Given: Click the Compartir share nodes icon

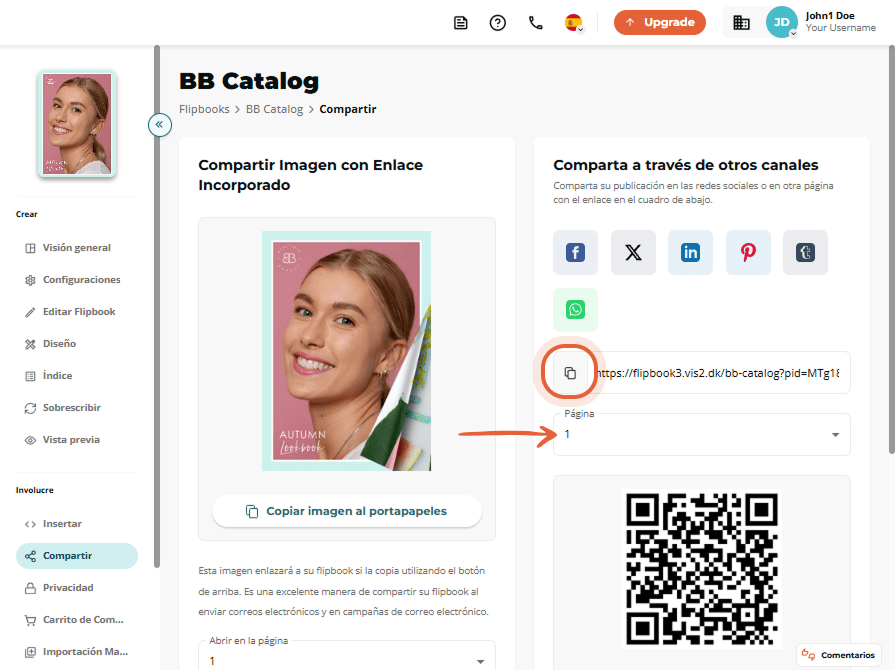Looking at the screenshot, I should (30, 556).
